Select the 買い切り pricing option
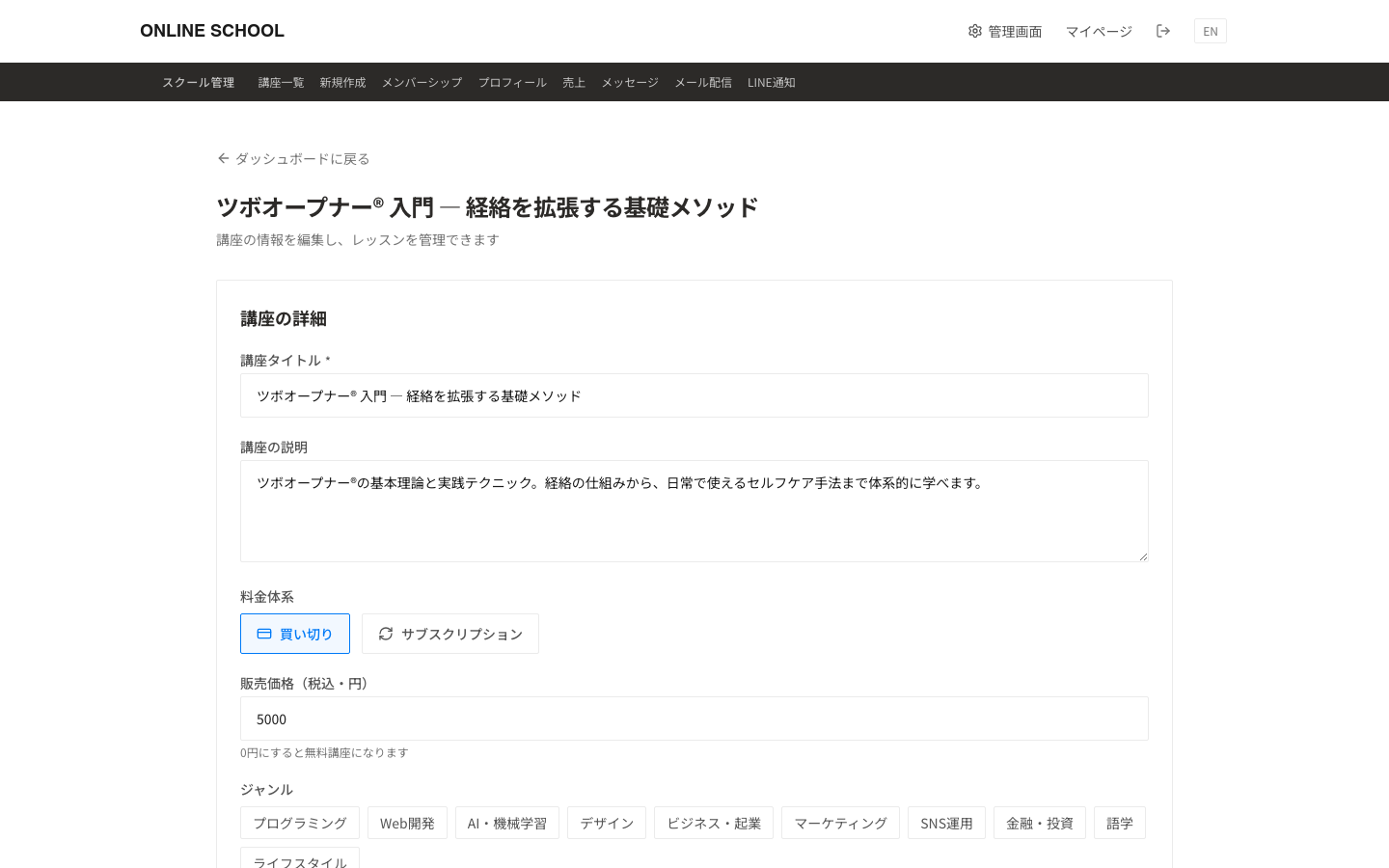The width and height of the screenshot is (1389, 868). (295, 634)
